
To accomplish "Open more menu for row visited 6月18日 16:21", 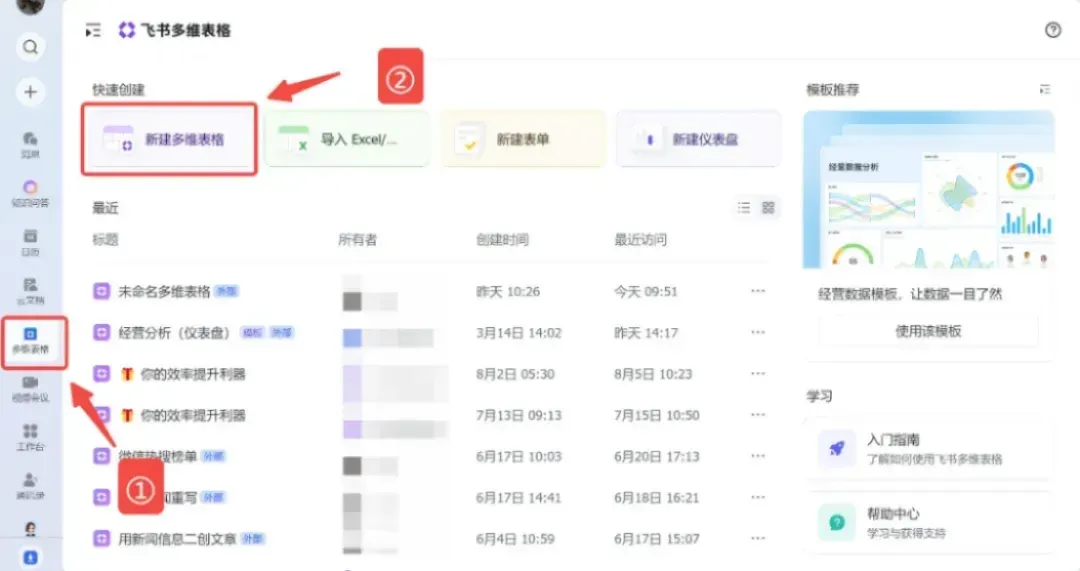I will (x=758, y=497).
